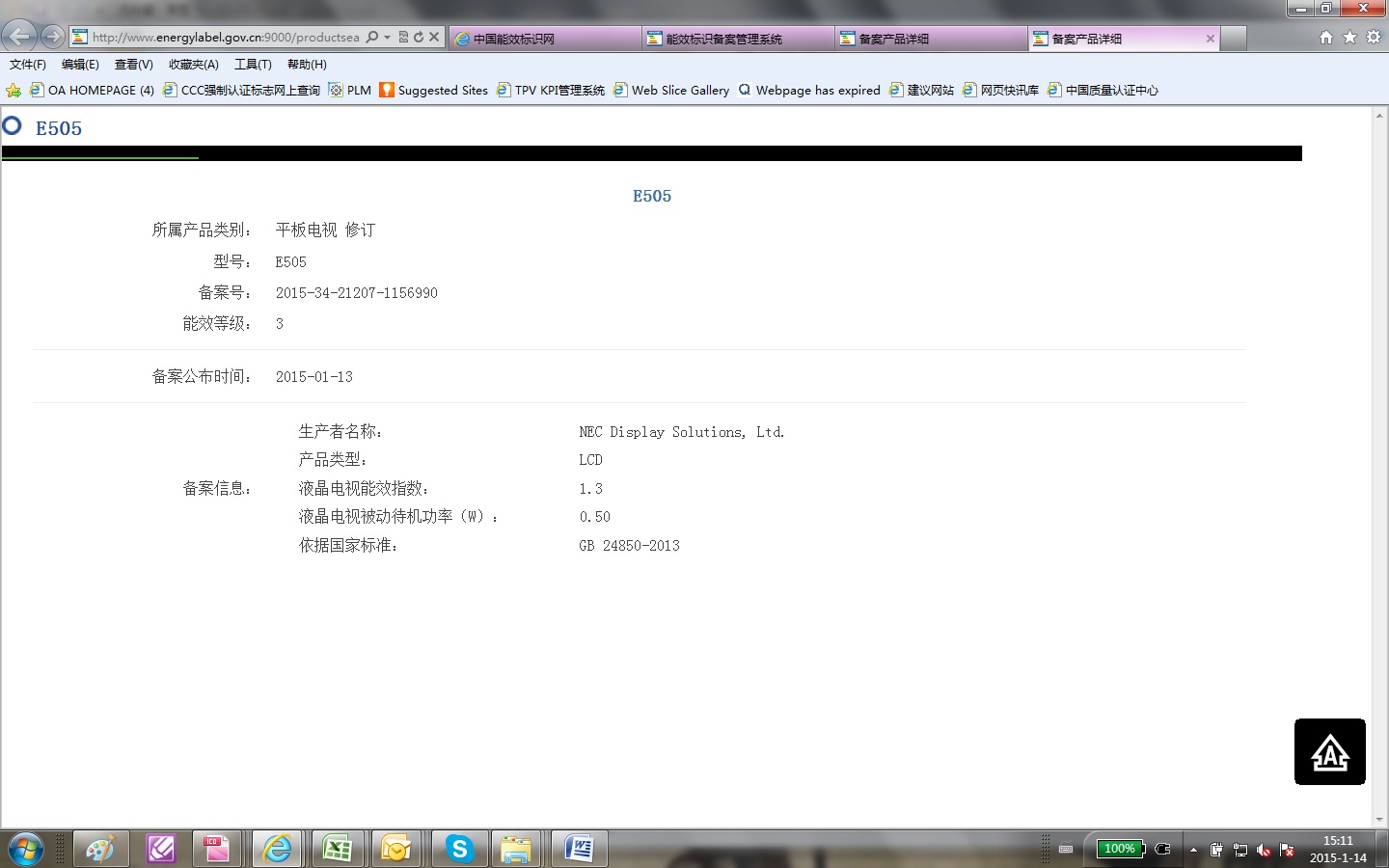Switch to the 能效标识备案管理系统 tab
The width and height of the screenshot is (1389, 868).
[738, 39]
